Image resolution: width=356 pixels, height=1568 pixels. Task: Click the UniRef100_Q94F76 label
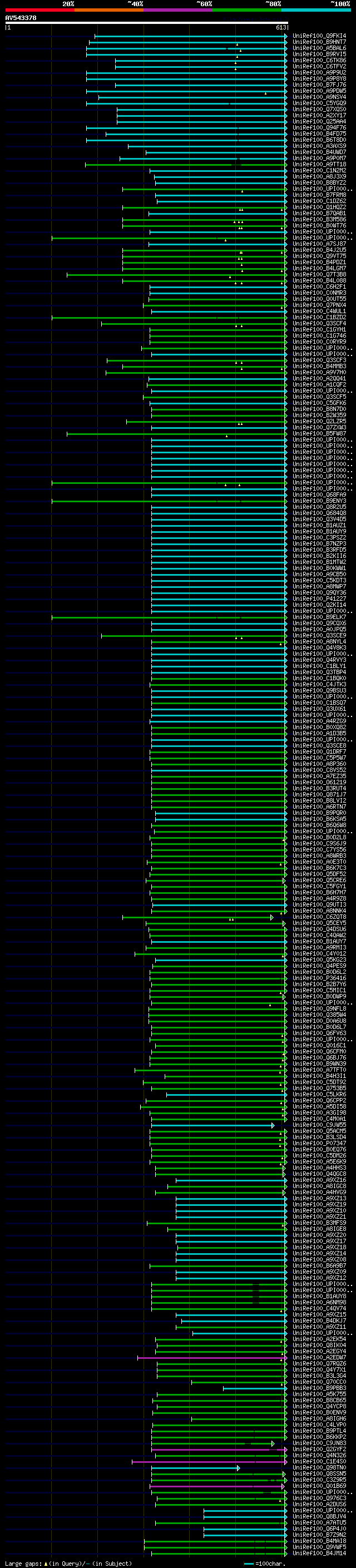click(319, 128)
